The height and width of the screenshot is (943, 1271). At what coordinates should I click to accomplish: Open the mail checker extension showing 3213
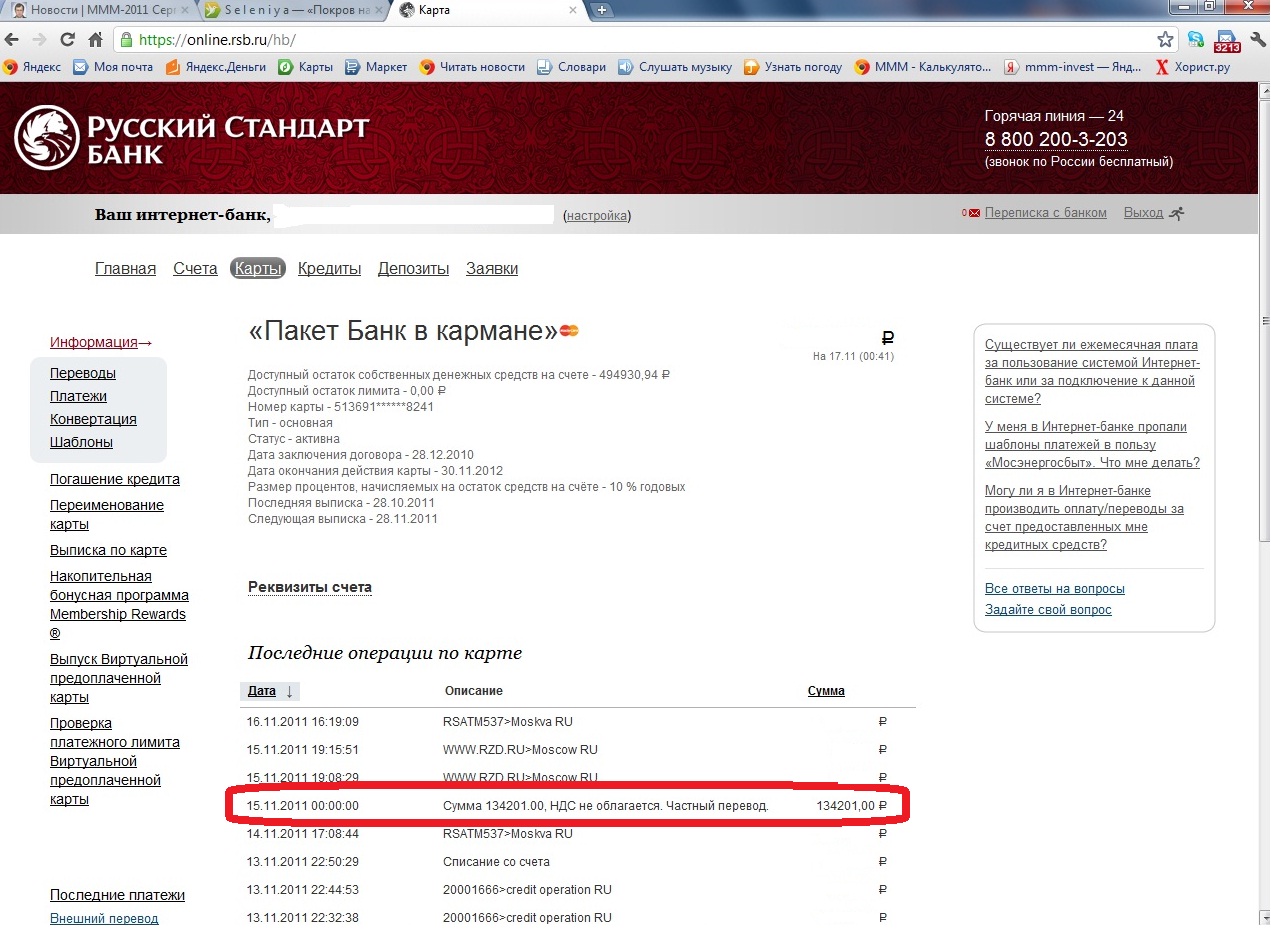(1226, 41)
